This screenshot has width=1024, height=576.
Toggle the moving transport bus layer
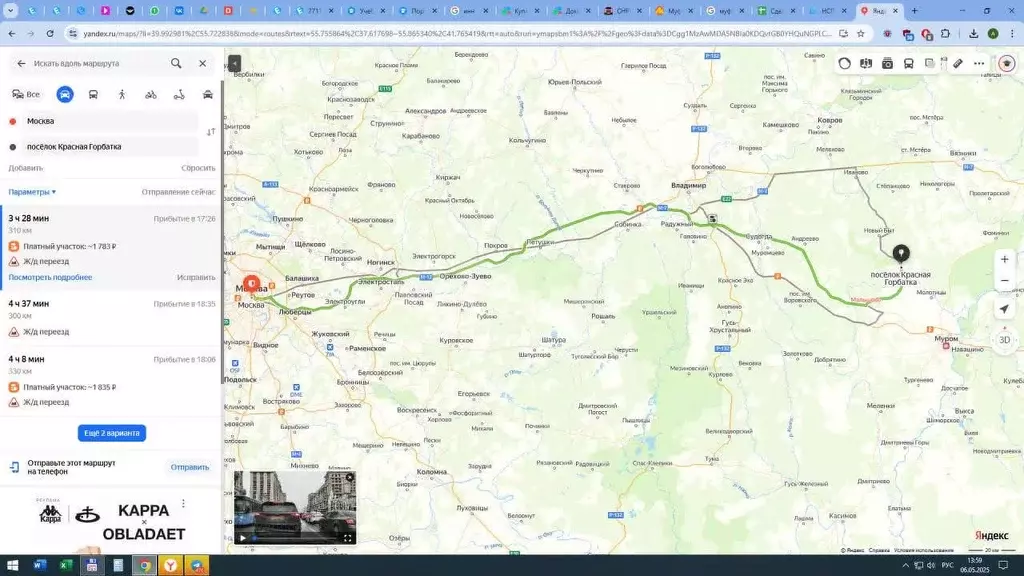(x=908, y=63)
